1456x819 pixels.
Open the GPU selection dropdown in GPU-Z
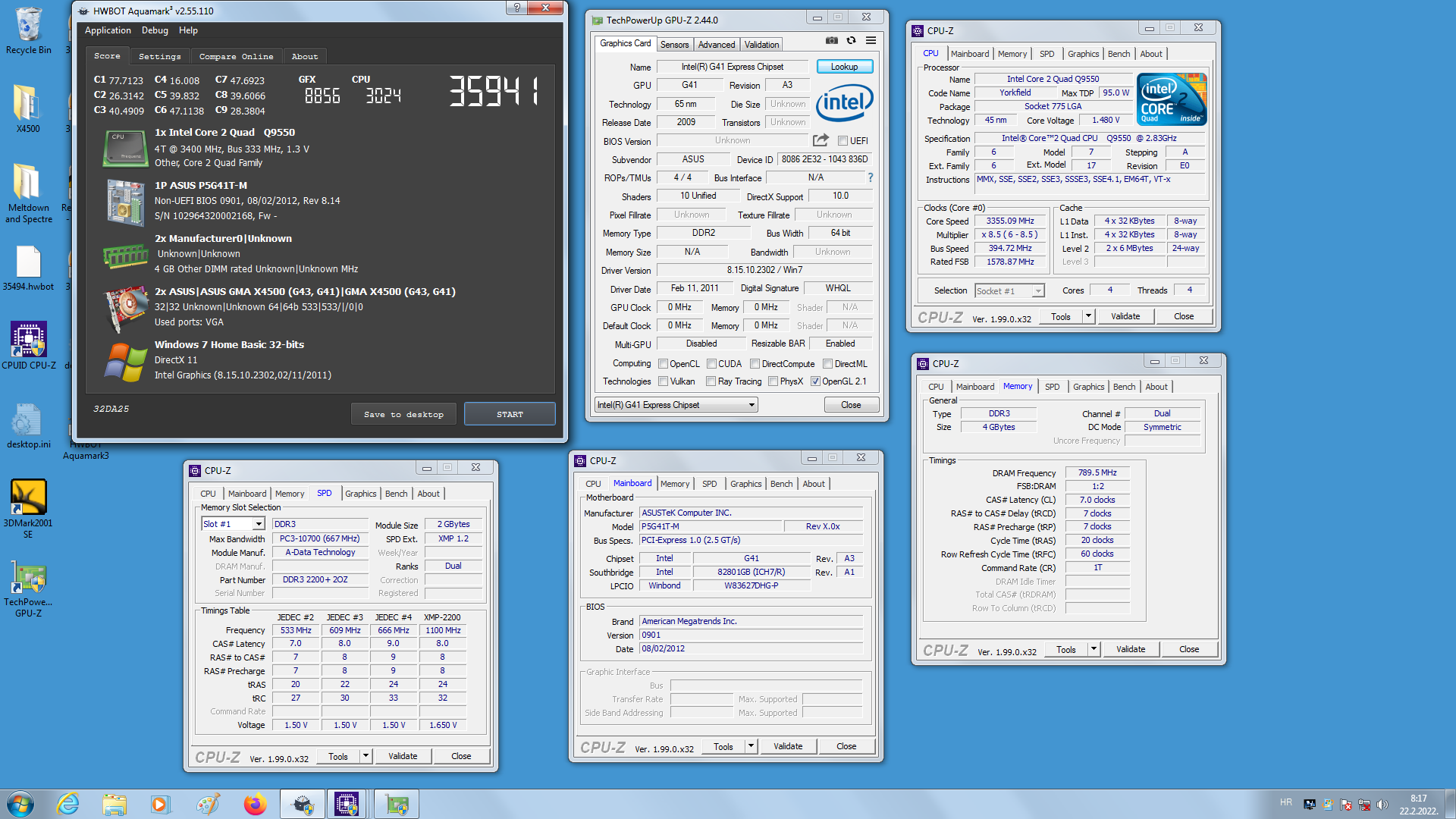point(676,405)
